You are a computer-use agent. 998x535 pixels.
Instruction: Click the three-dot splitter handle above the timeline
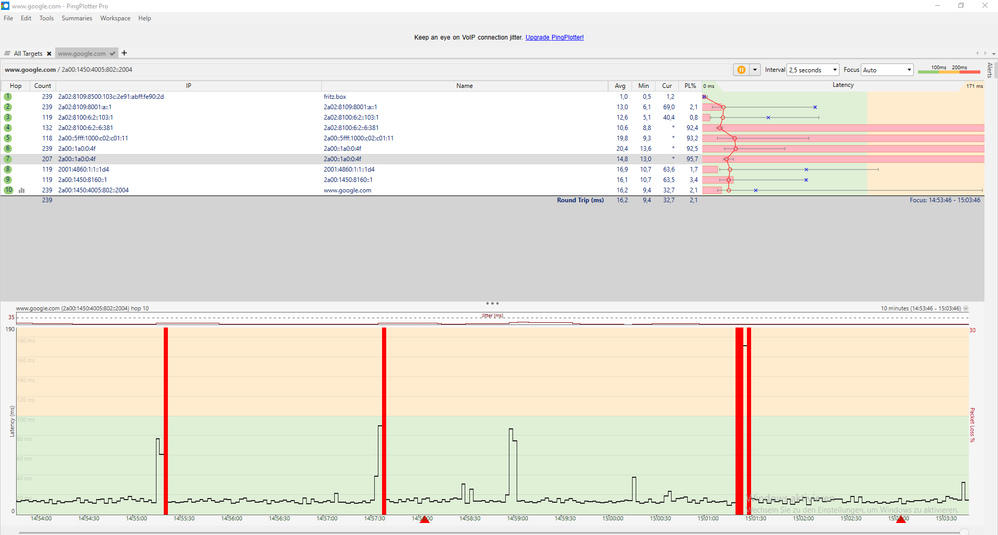click(492, 303)
